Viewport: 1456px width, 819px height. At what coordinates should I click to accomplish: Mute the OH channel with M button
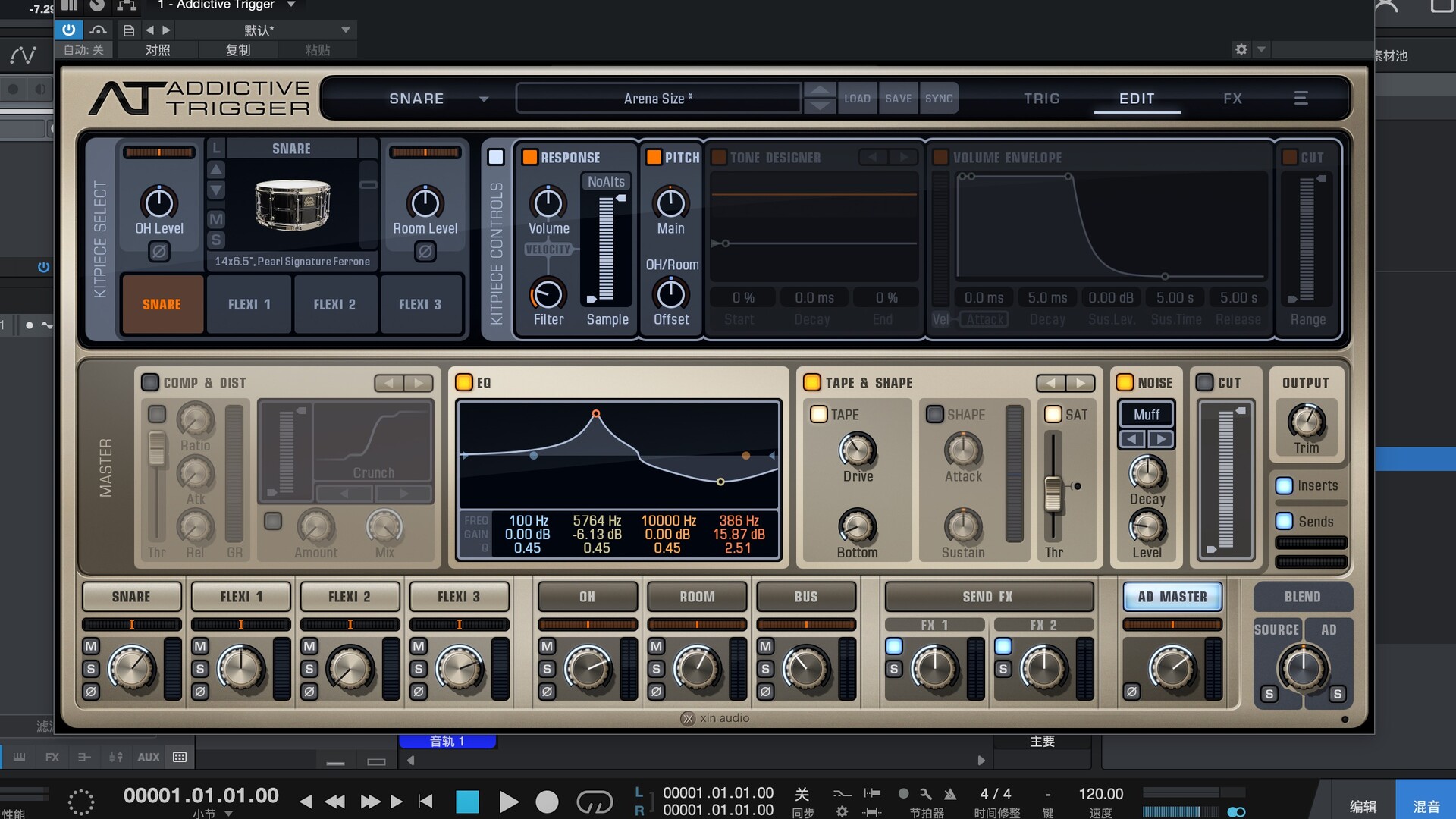[x=547, y=646]
